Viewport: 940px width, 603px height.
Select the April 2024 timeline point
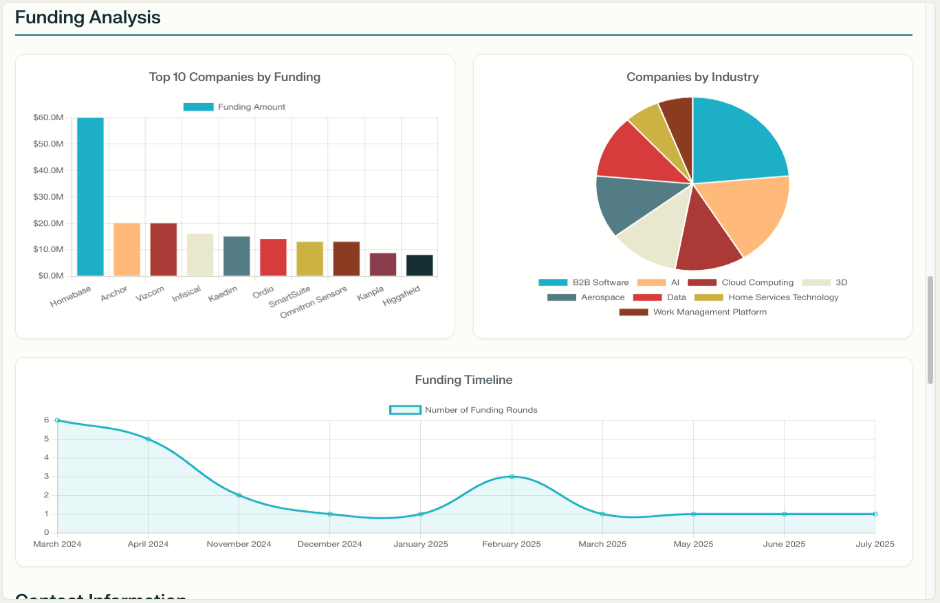coord(148,439)
